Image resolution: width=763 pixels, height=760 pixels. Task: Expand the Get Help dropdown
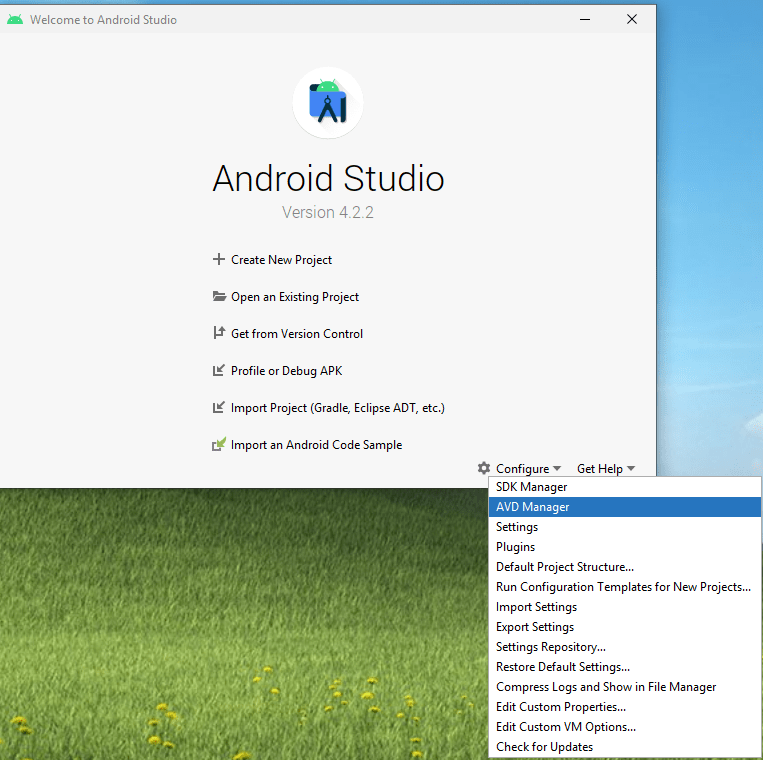[x=606, y=469]
